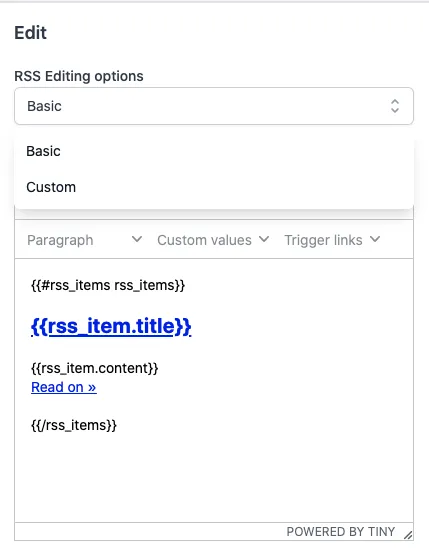429x554 pixels.
Task: Place cursor in {{#rss_items rss_items}} line
Action: [108, 285]
